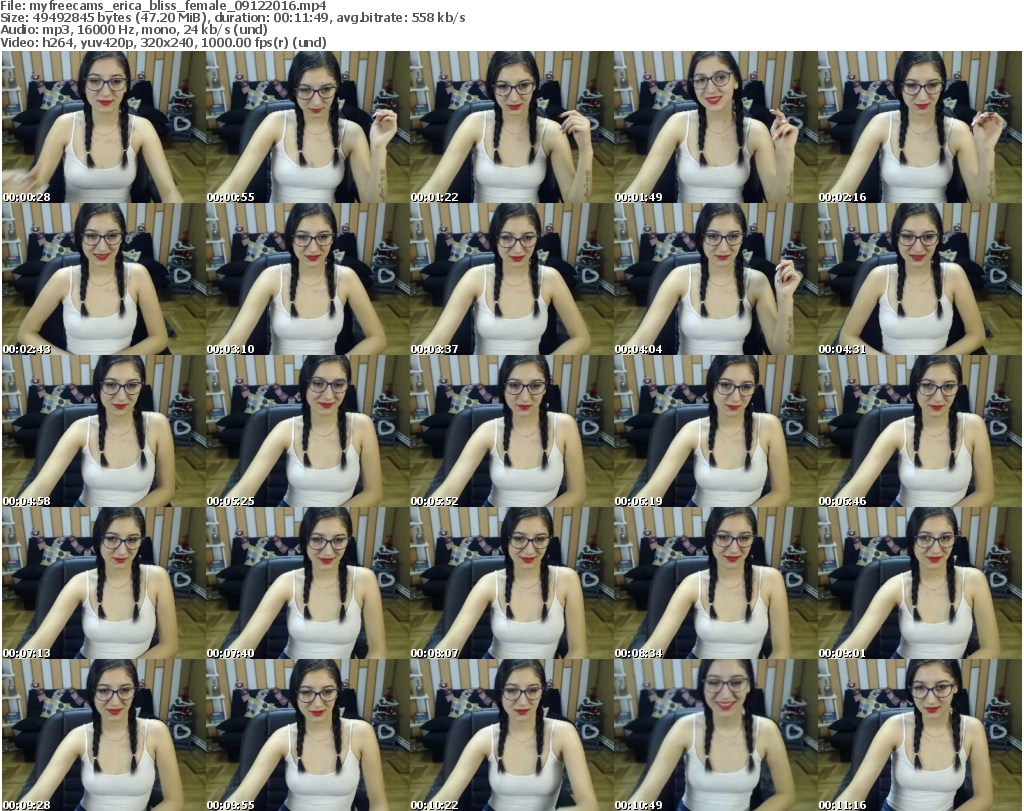Click the frame labeled 00:07:13
Image resolution: width=1024 pixels, height=811 pixels.
(x=103, y=583)
